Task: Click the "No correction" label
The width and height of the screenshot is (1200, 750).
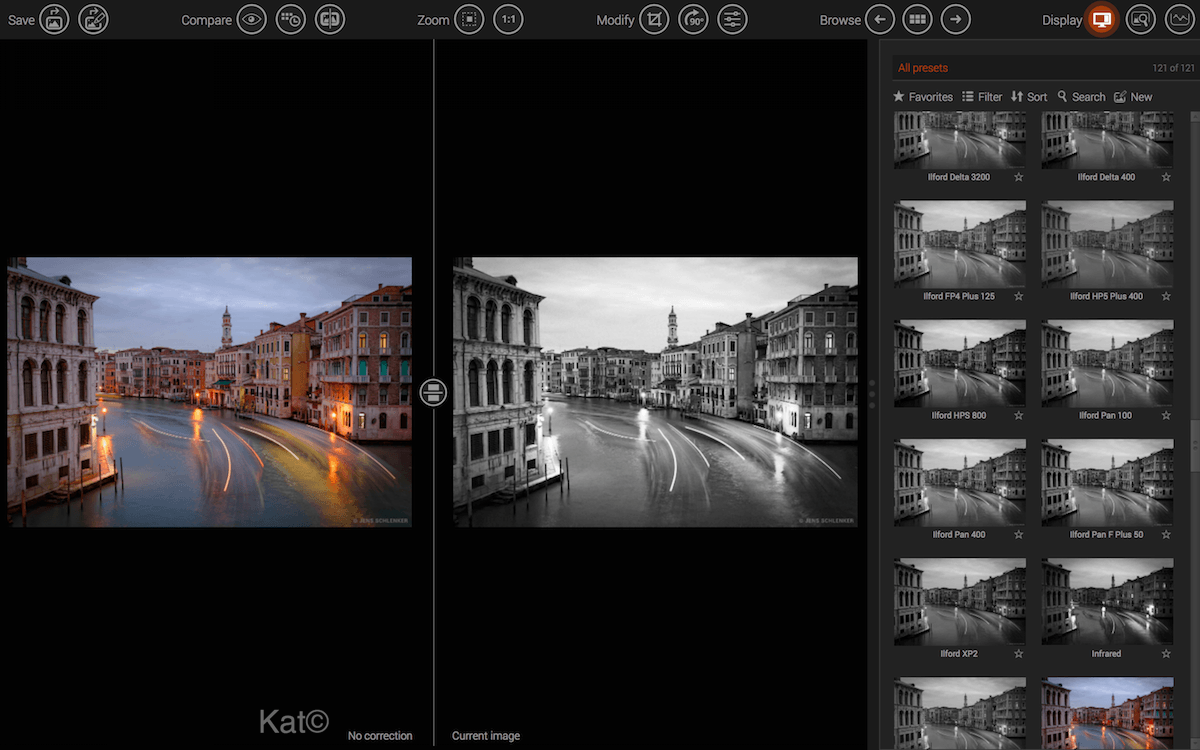Action: 380,736
